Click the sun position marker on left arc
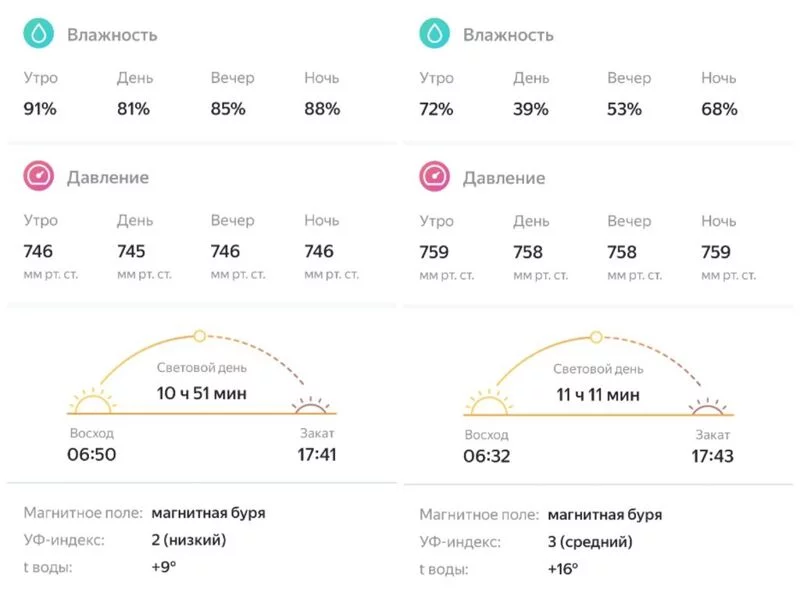800x600 pixels. coord(200,334)
